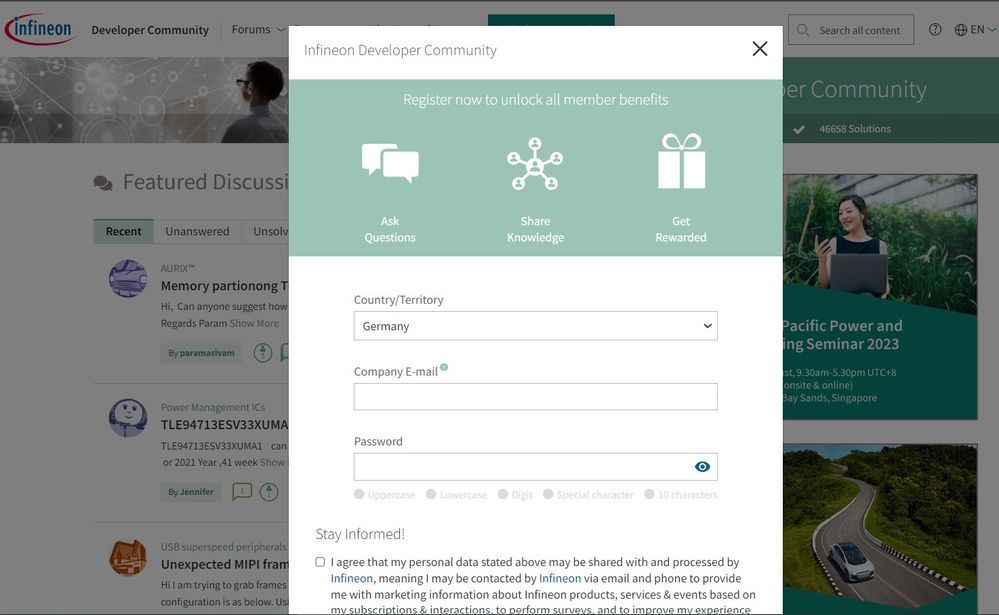Click the AURIX car avatar thumbnail

coord(128,279)
